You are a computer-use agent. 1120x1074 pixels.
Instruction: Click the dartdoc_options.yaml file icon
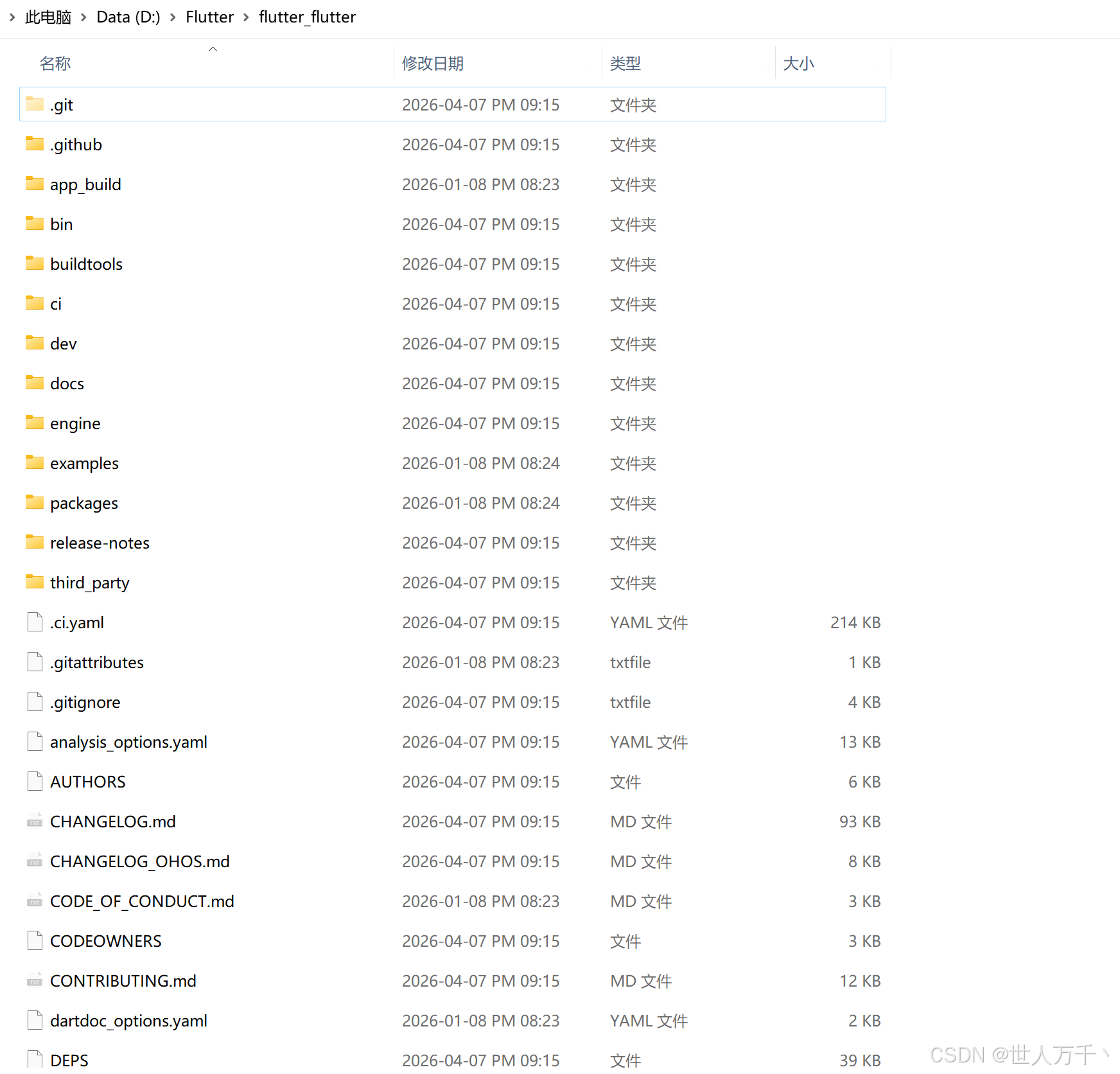coord(35,1020)
